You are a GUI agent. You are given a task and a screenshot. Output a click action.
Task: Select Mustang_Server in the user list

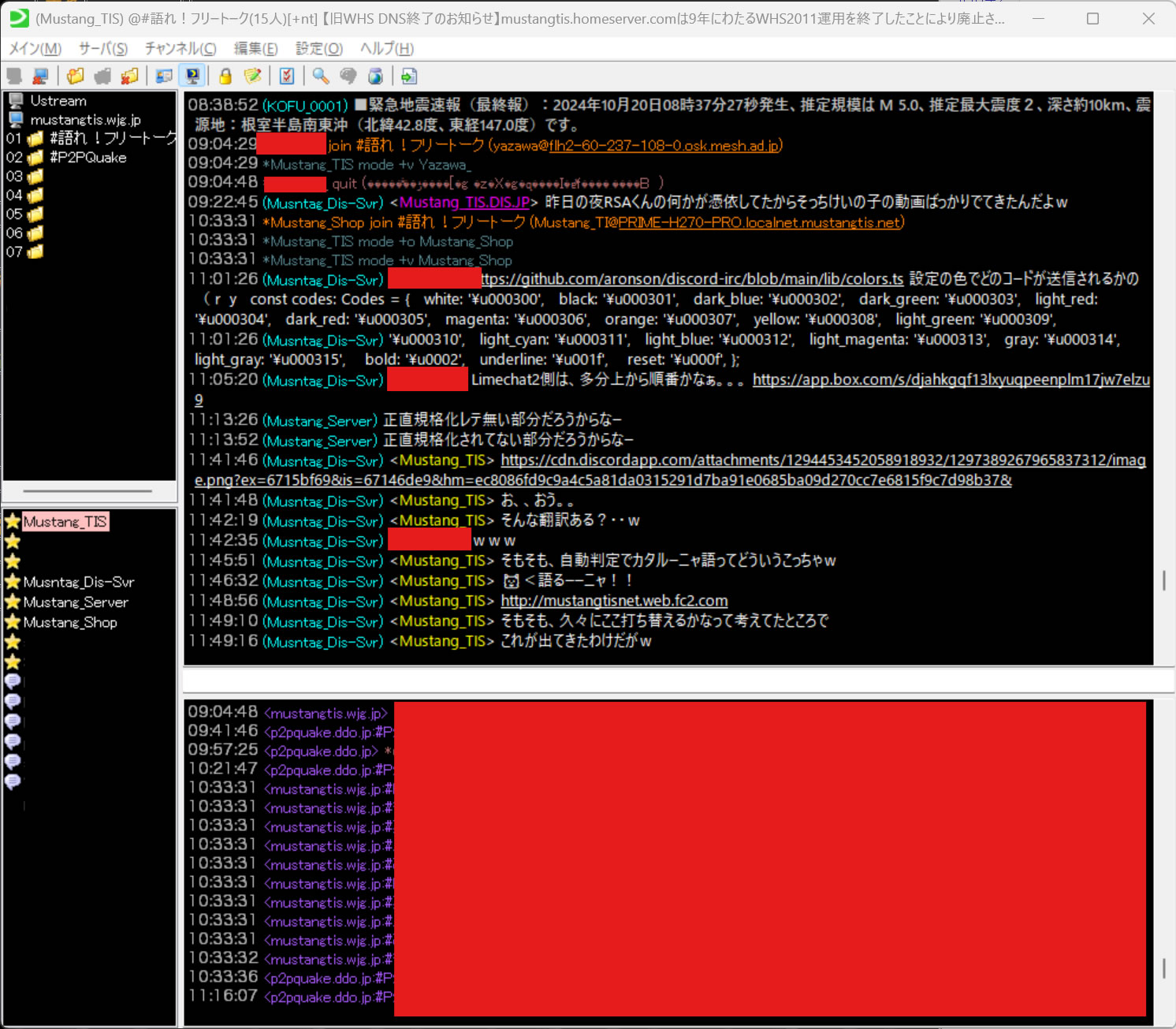point(76,602)
